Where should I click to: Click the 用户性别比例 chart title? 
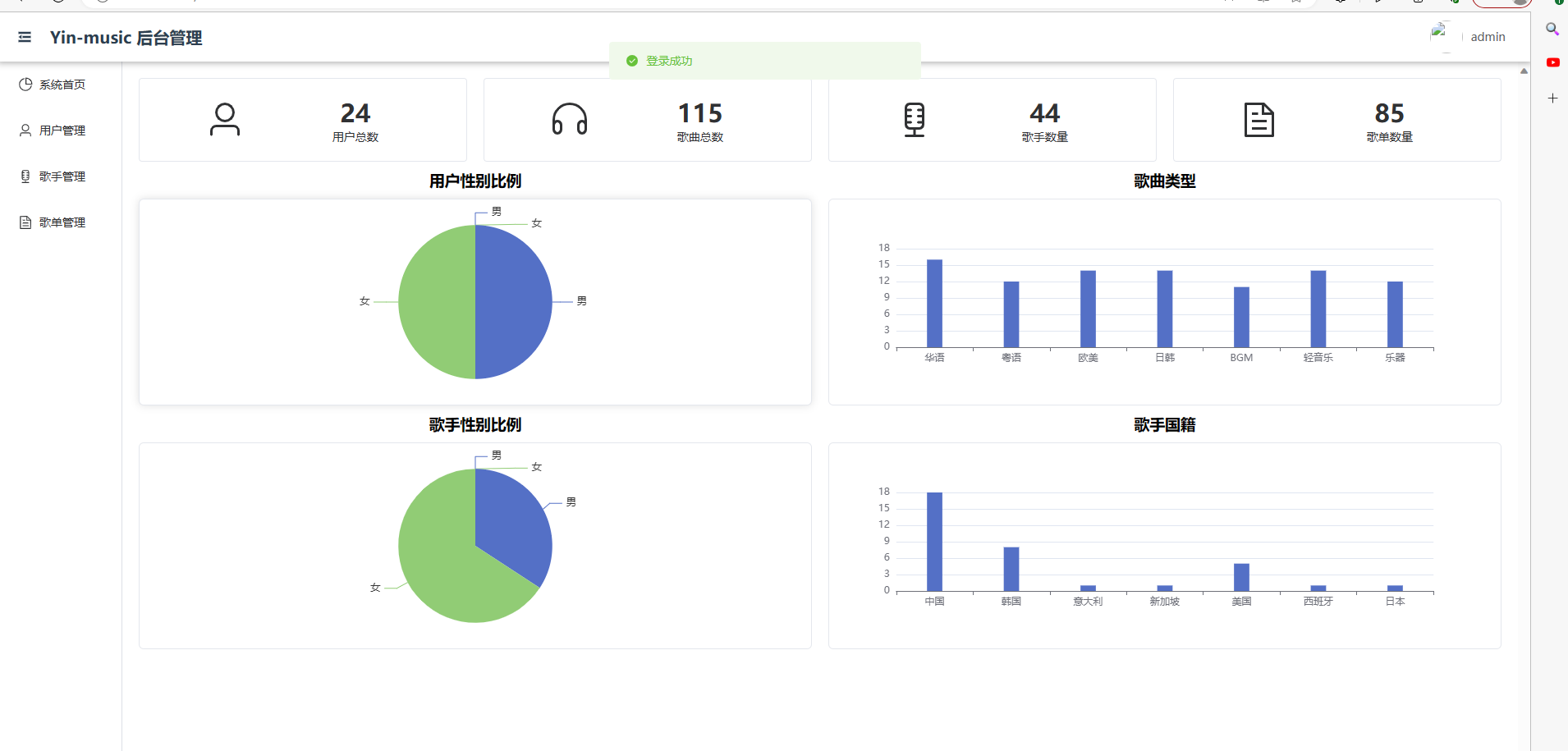pos(475,181)
